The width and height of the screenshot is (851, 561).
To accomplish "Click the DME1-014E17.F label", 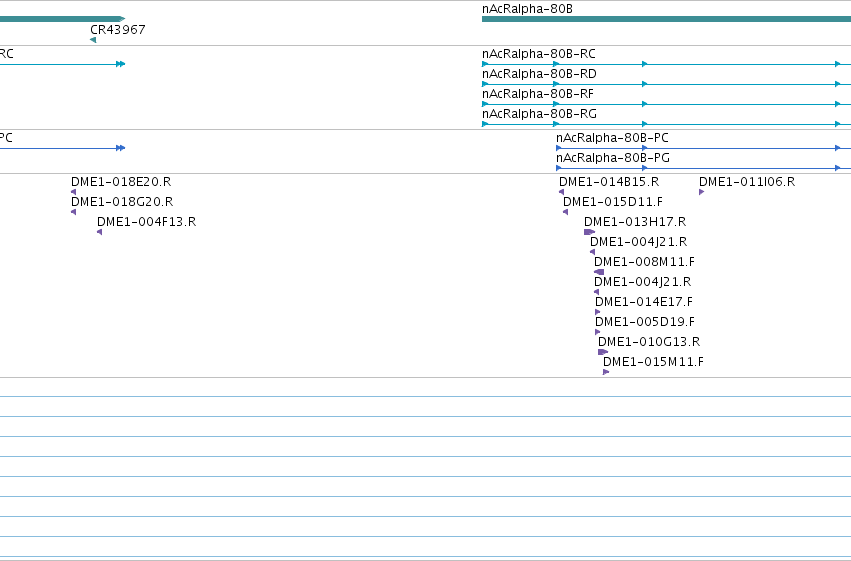I will coord(644,302).
